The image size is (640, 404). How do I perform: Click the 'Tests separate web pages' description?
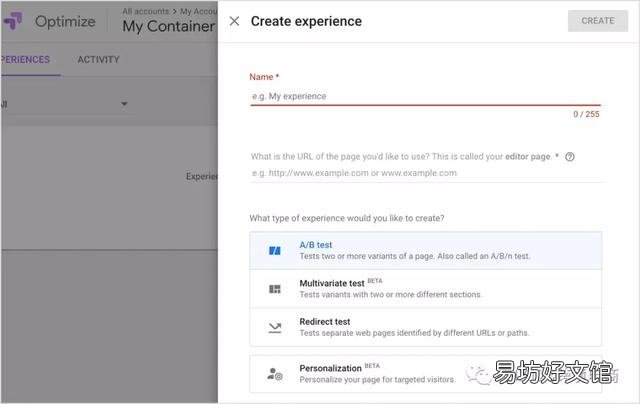point(414,333)
